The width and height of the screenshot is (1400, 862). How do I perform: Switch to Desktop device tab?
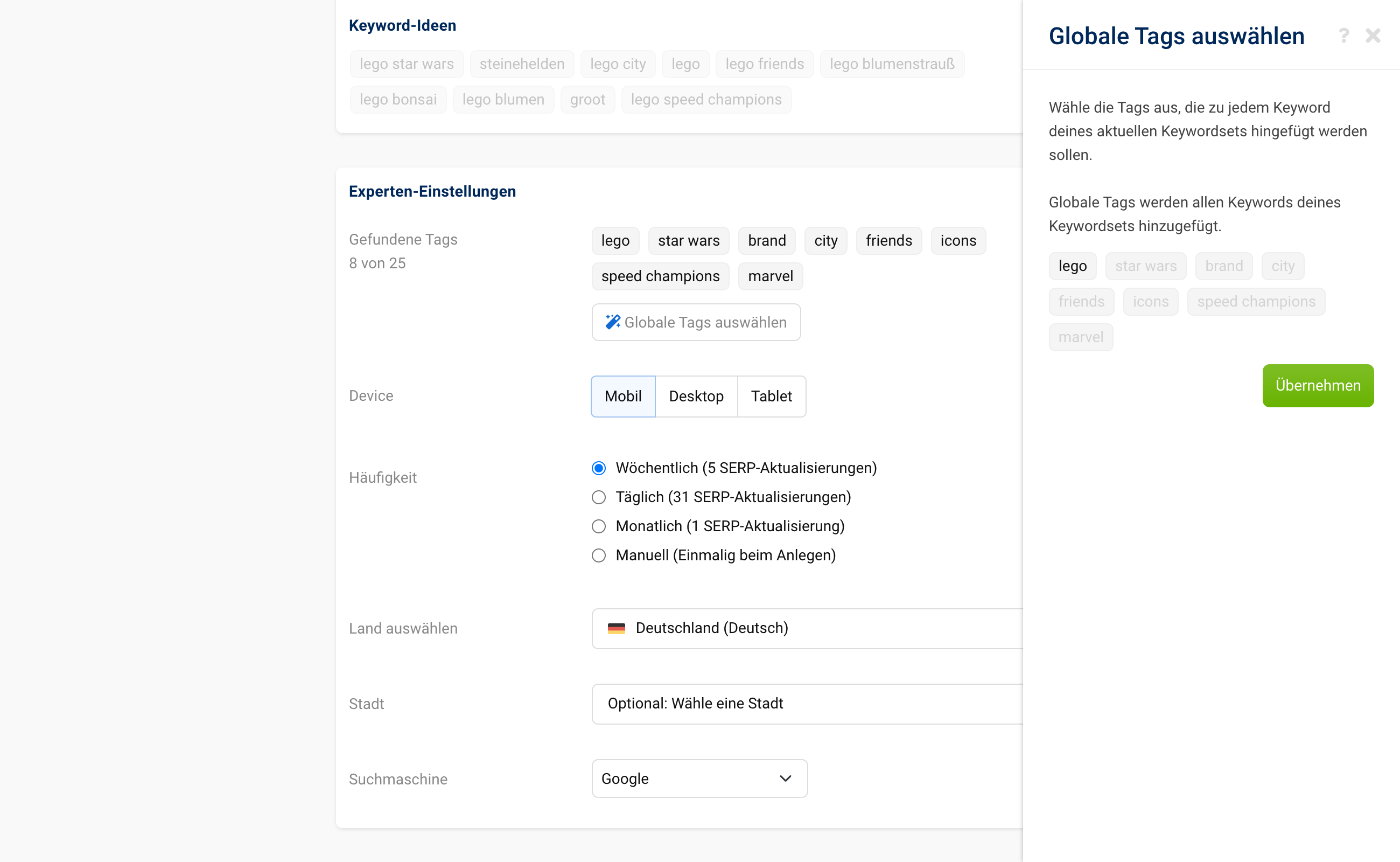coord(696,395)
